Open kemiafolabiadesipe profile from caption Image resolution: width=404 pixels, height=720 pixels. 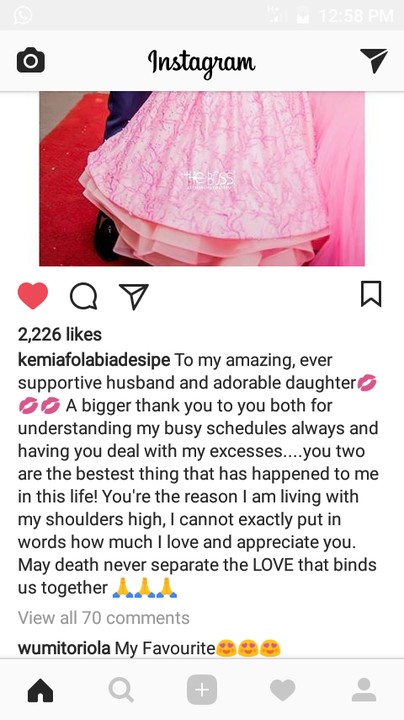point(94,360)
